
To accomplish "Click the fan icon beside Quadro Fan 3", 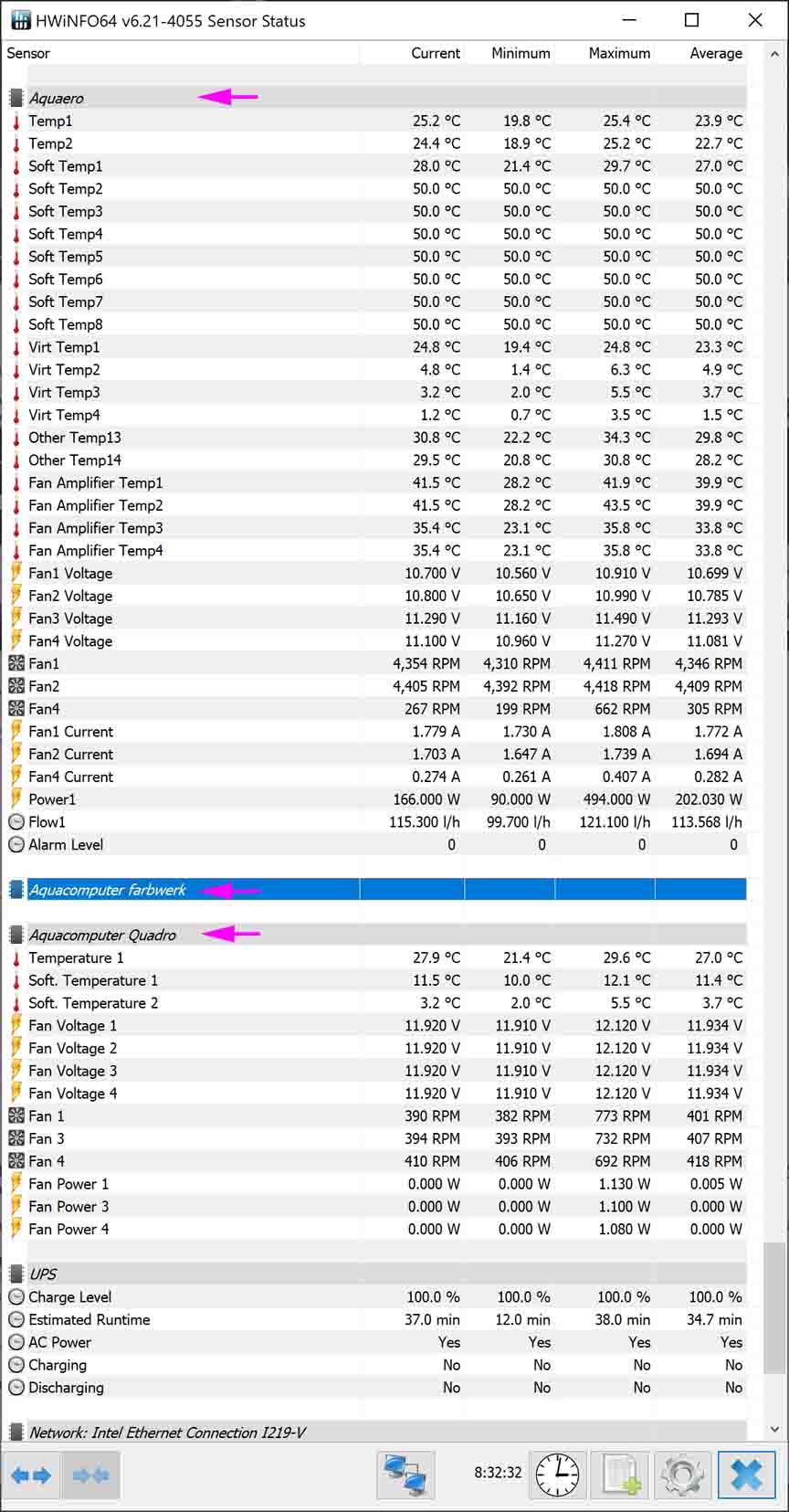I will click(16, 1138).
